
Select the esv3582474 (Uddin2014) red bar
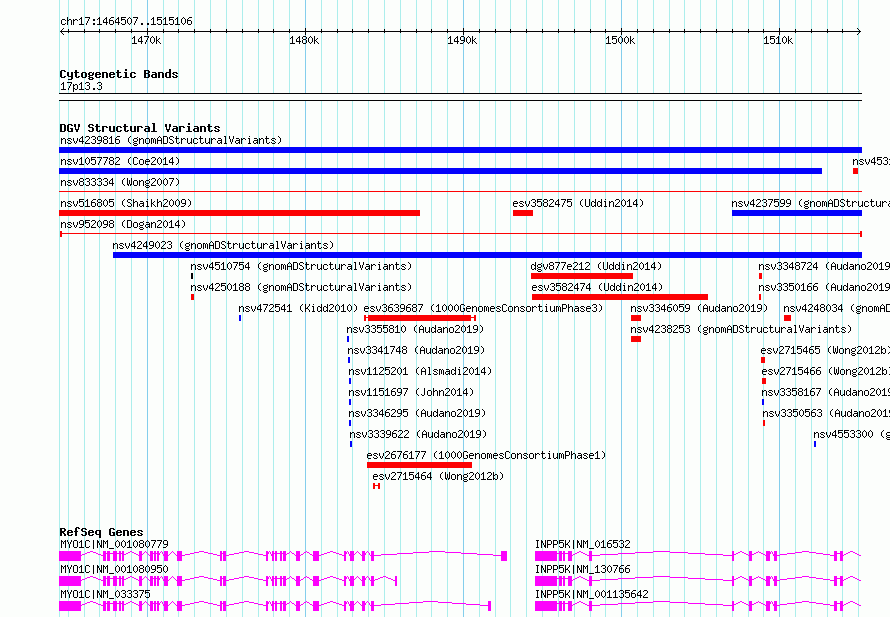coord(620,297)
